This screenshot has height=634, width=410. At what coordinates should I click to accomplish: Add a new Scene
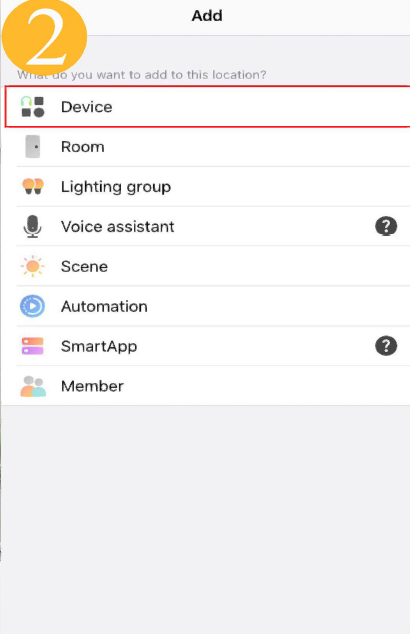tap(213, 266)
